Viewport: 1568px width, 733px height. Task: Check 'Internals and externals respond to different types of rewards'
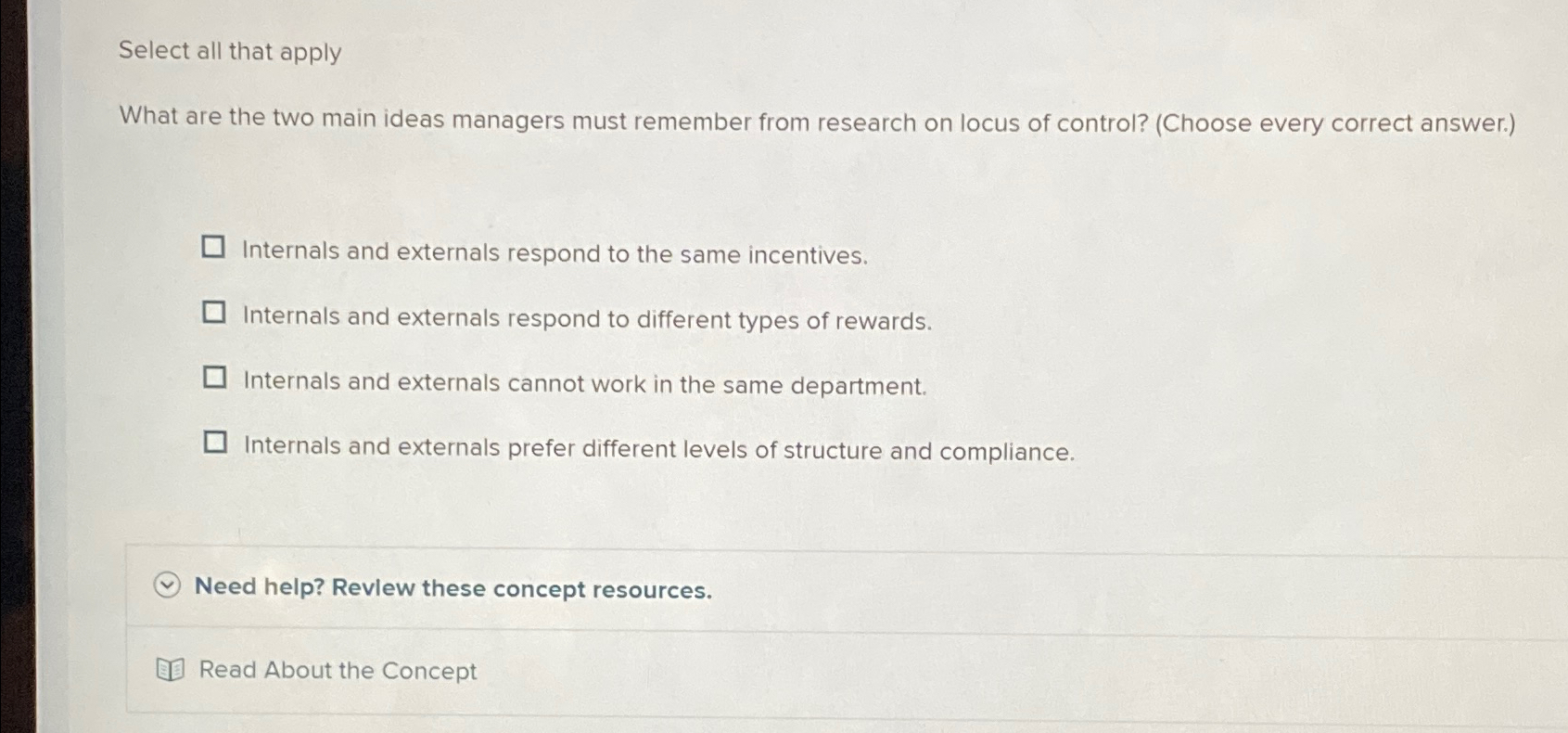pyautogui.click(x=215, y=312)
